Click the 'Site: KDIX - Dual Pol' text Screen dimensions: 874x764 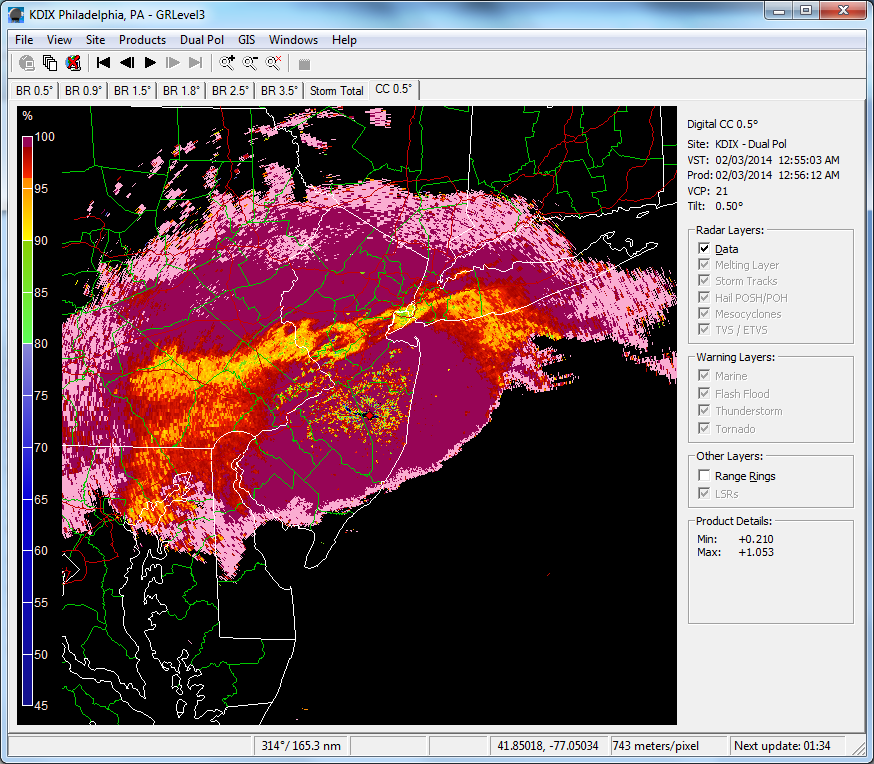736,144
